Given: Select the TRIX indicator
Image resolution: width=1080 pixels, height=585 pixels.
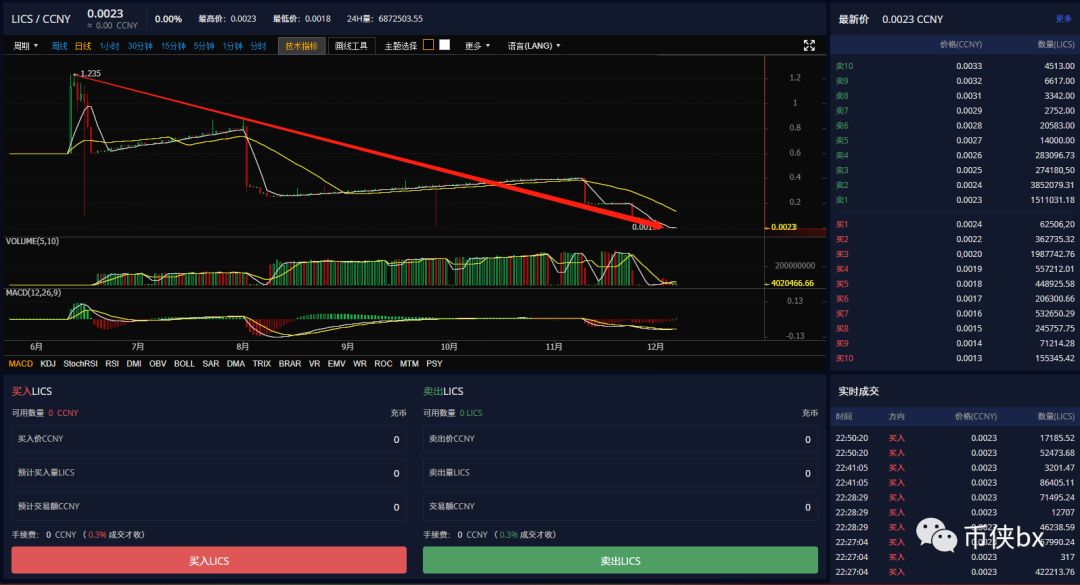Looking at the screenshot, I should (x=262, y=364).
